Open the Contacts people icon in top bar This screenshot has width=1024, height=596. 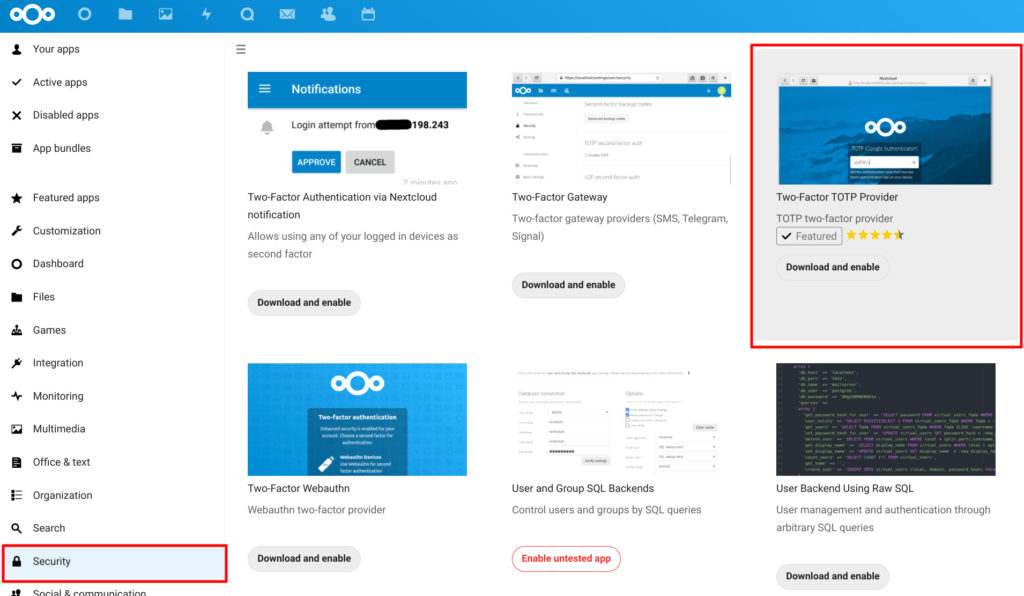pyautogui.click(x=328, y=14)
